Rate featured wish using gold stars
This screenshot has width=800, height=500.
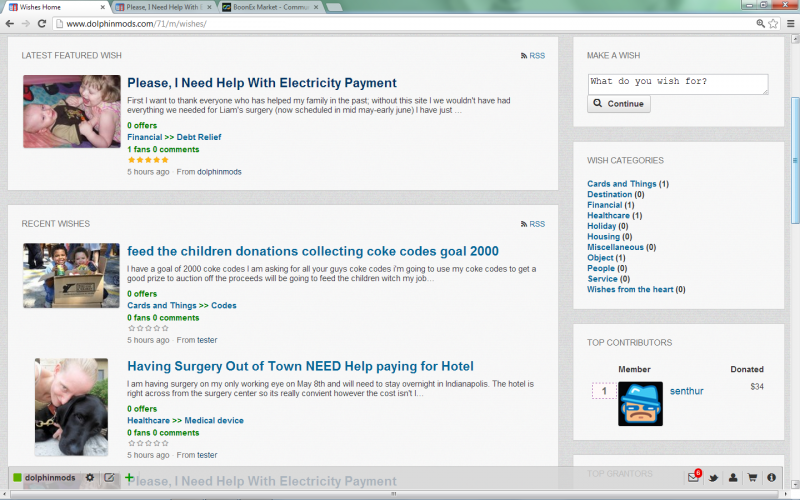click(148, 160)
